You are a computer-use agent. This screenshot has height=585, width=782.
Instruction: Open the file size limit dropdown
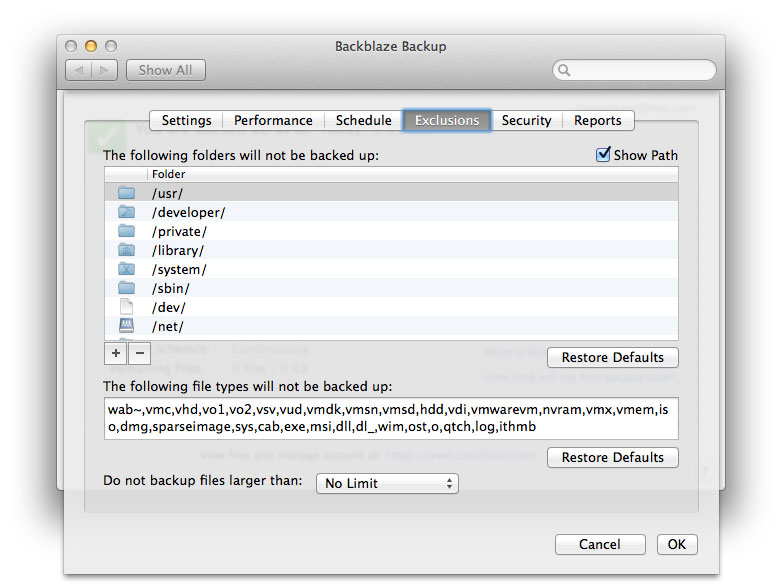point(387,483)
